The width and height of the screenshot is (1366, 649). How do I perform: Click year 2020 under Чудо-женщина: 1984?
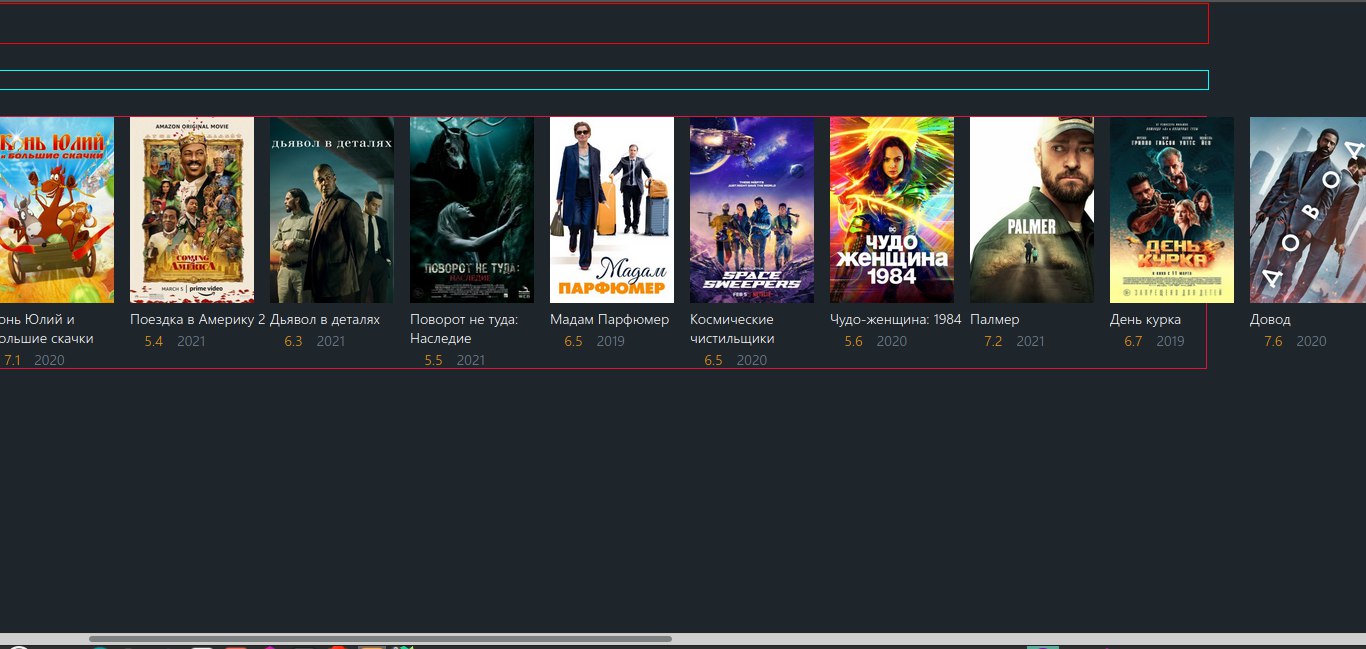pyautogui.click(x=892, y=342)
